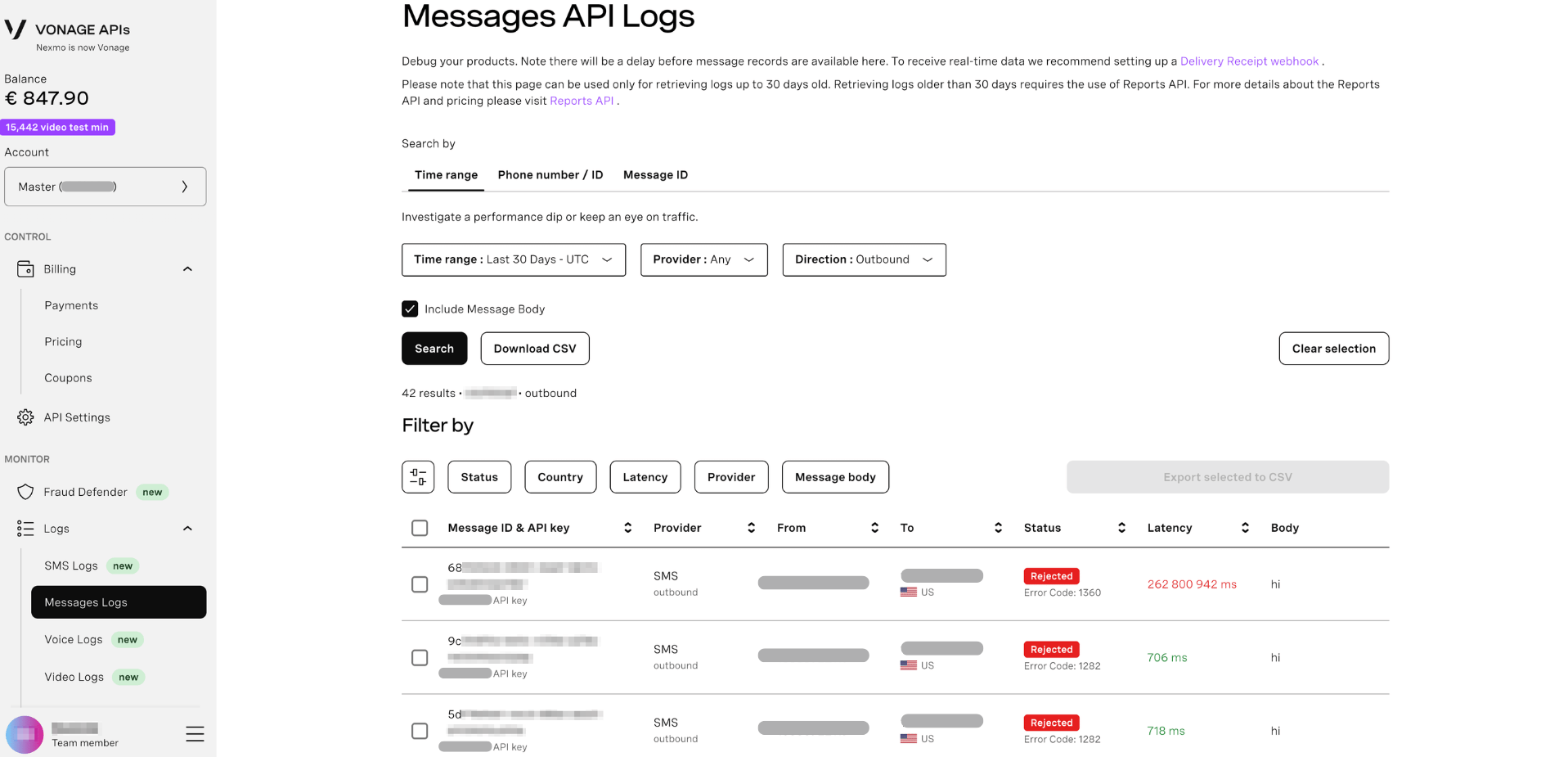This screenshot has height=757, width=1568.
Task: Sort the To column arrows
Action: pos(998,528)
